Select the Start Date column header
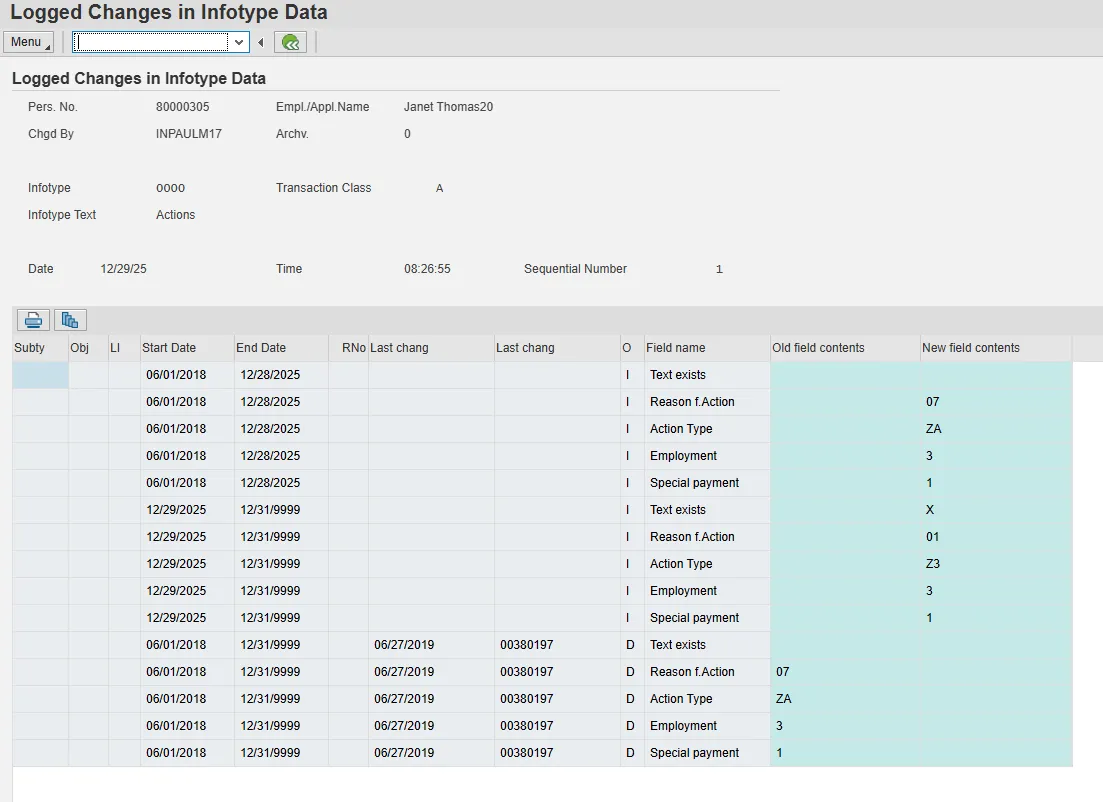This screenshot has height=802, width=1103. [x=186, y=348]
